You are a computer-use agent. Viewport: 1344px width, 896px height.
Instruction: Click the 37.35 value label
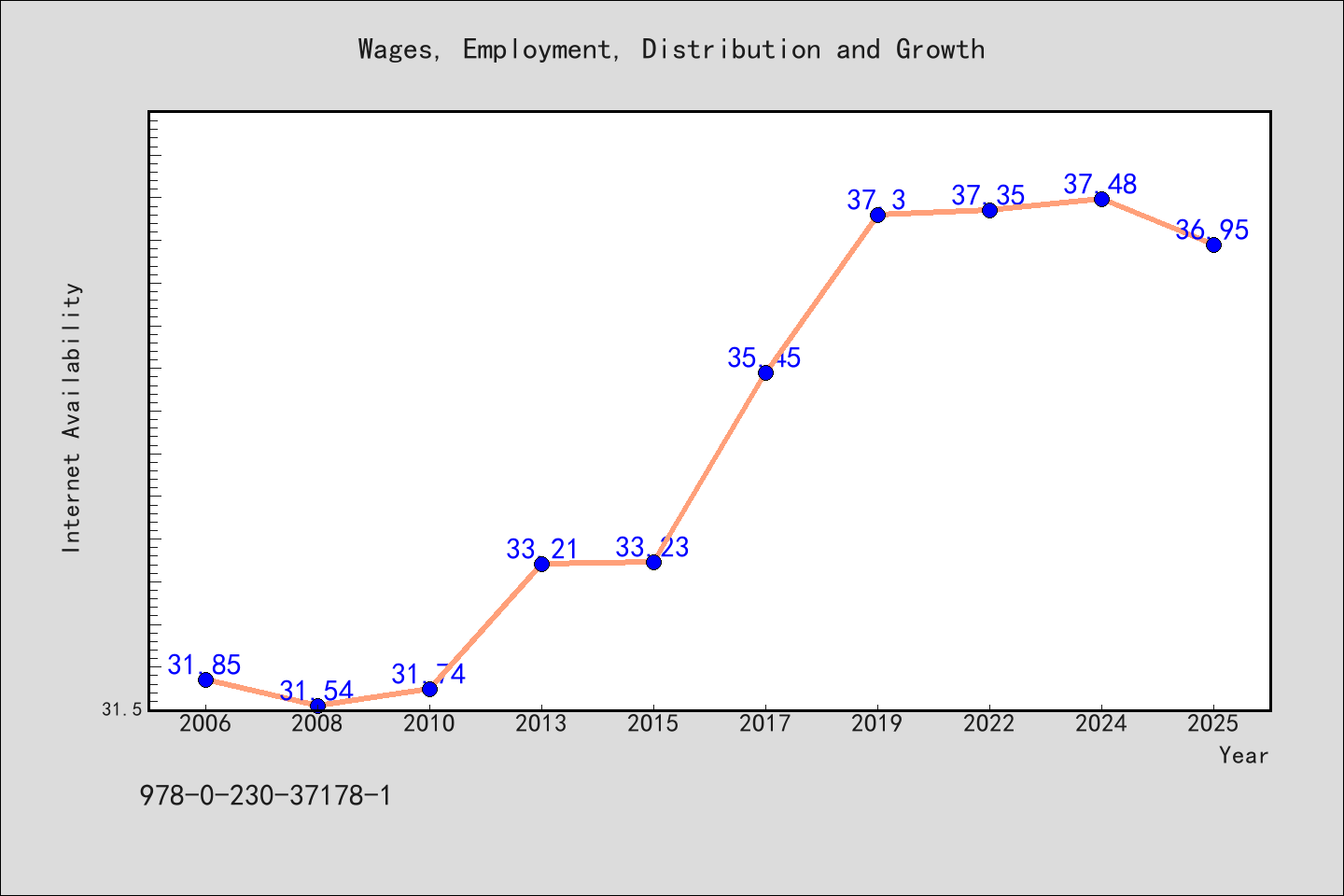(988, 196)
